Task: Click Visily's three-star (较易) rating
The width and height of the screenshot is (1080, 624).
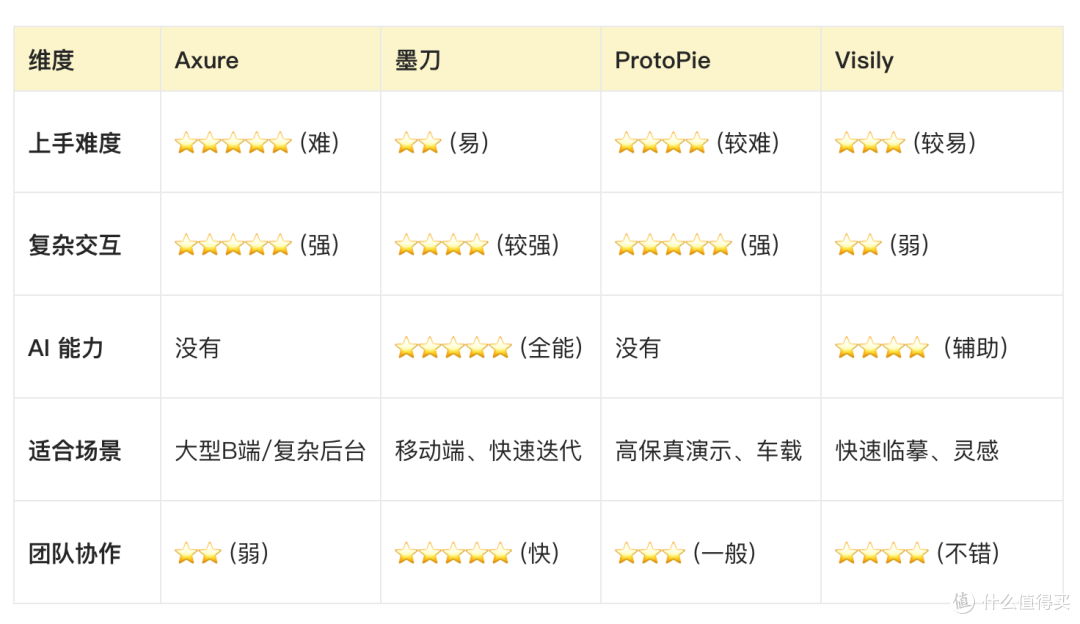Action: (905, 143)
